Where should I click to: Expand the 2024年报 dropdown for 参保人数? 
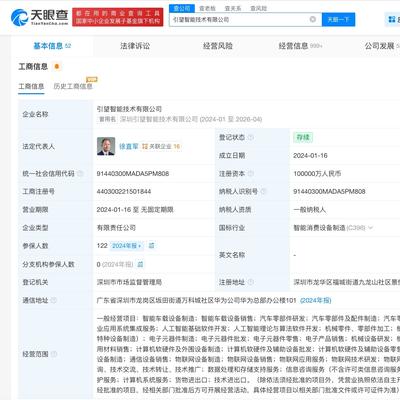coord(127,246)
